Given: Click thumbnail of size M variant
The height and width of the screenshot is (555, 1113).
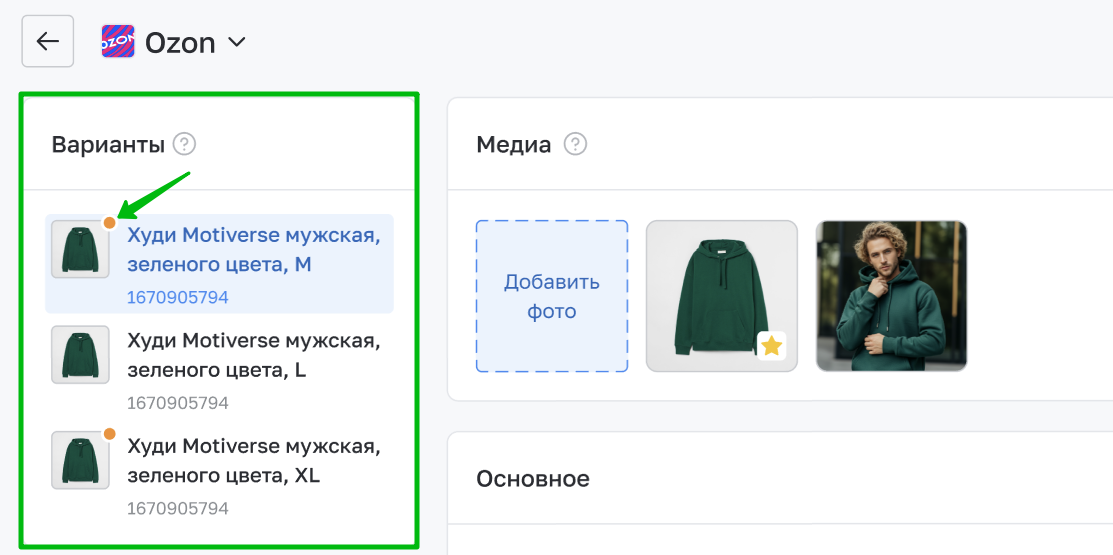Looking at the screenshot, I should (x=80, y=250).
